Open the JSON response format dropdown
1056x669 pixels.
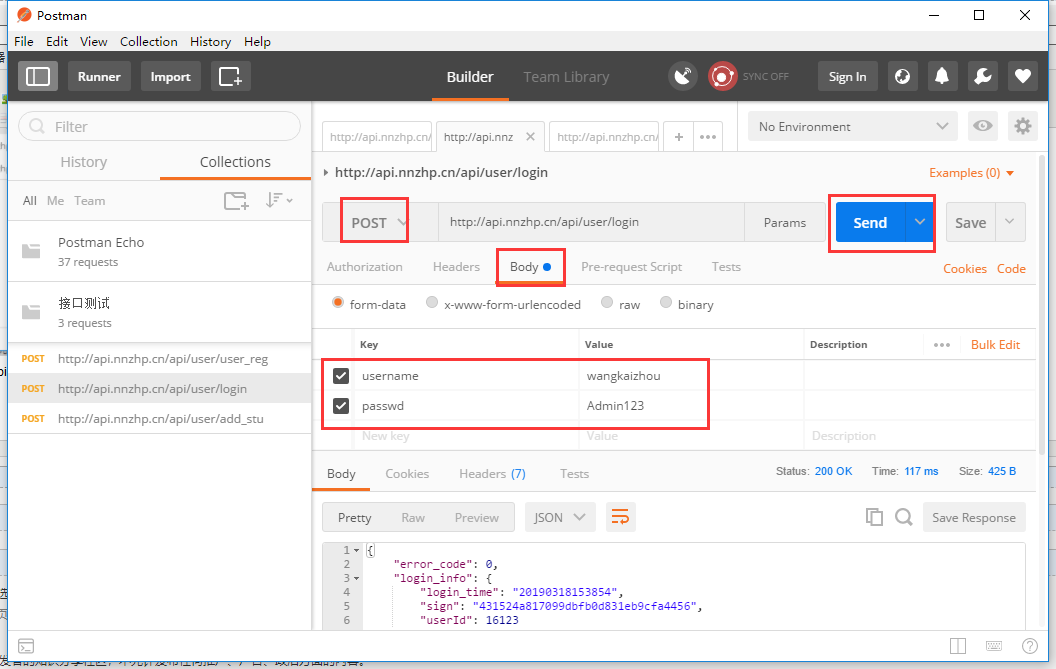point(560,517)
